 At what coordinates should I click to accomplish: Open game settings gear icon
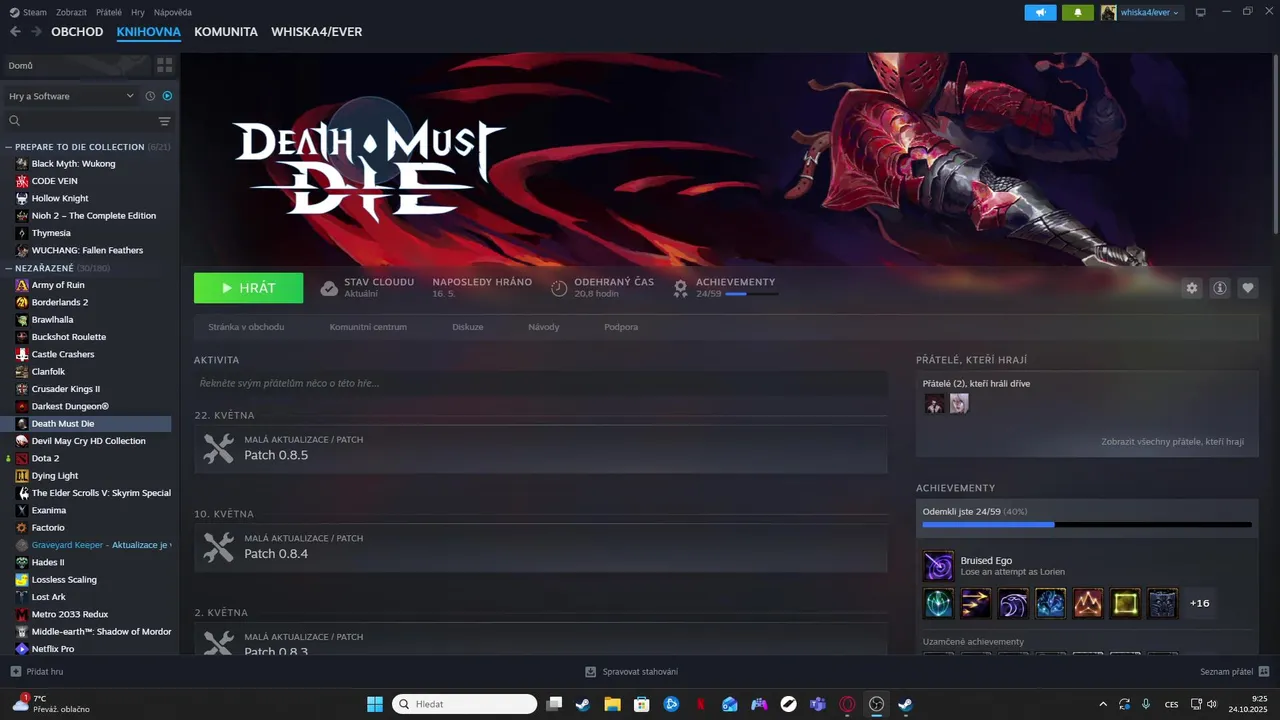point(1191,288)
